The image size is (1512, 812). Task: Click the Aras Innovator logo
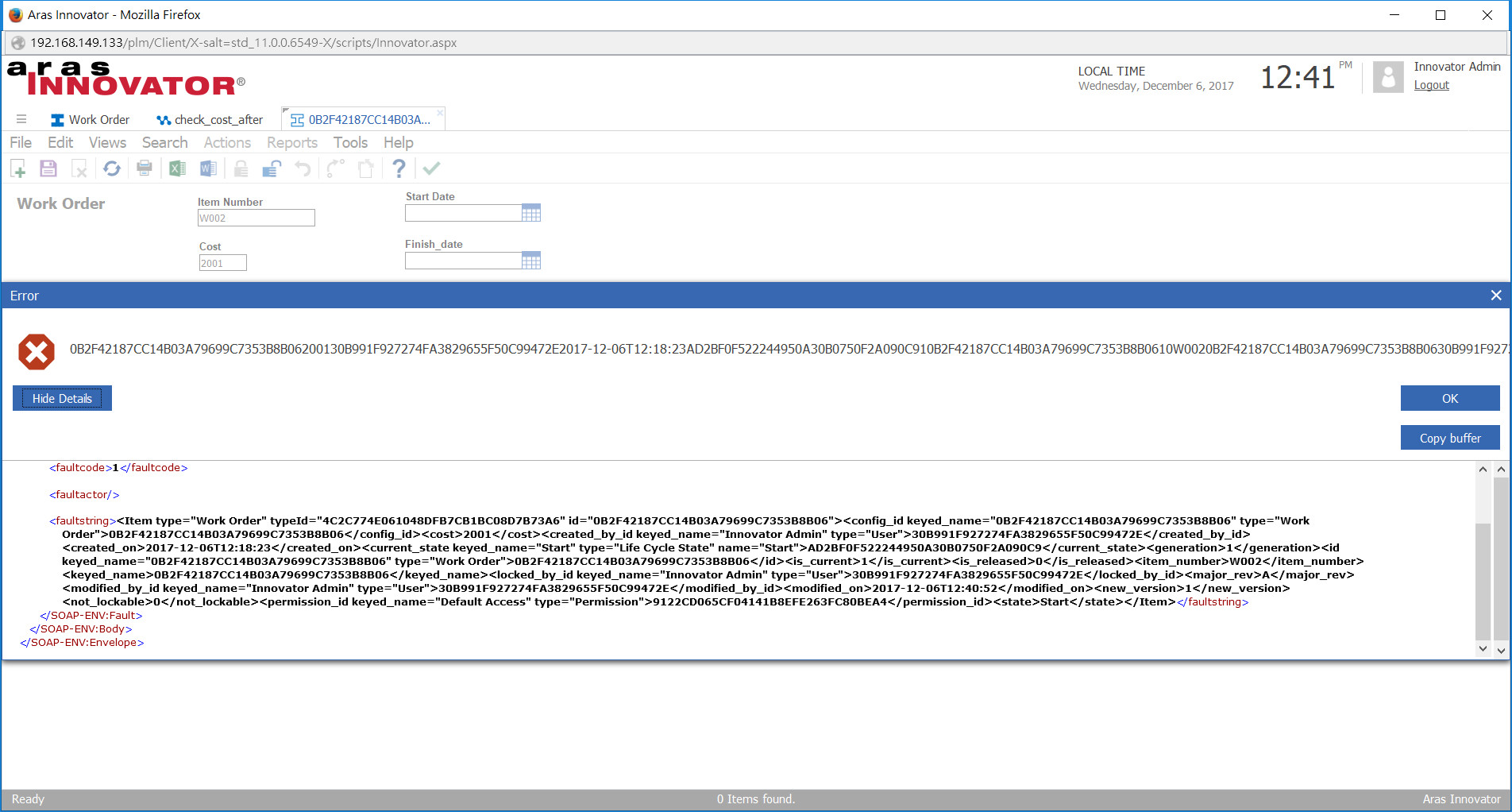pos(127,78)
